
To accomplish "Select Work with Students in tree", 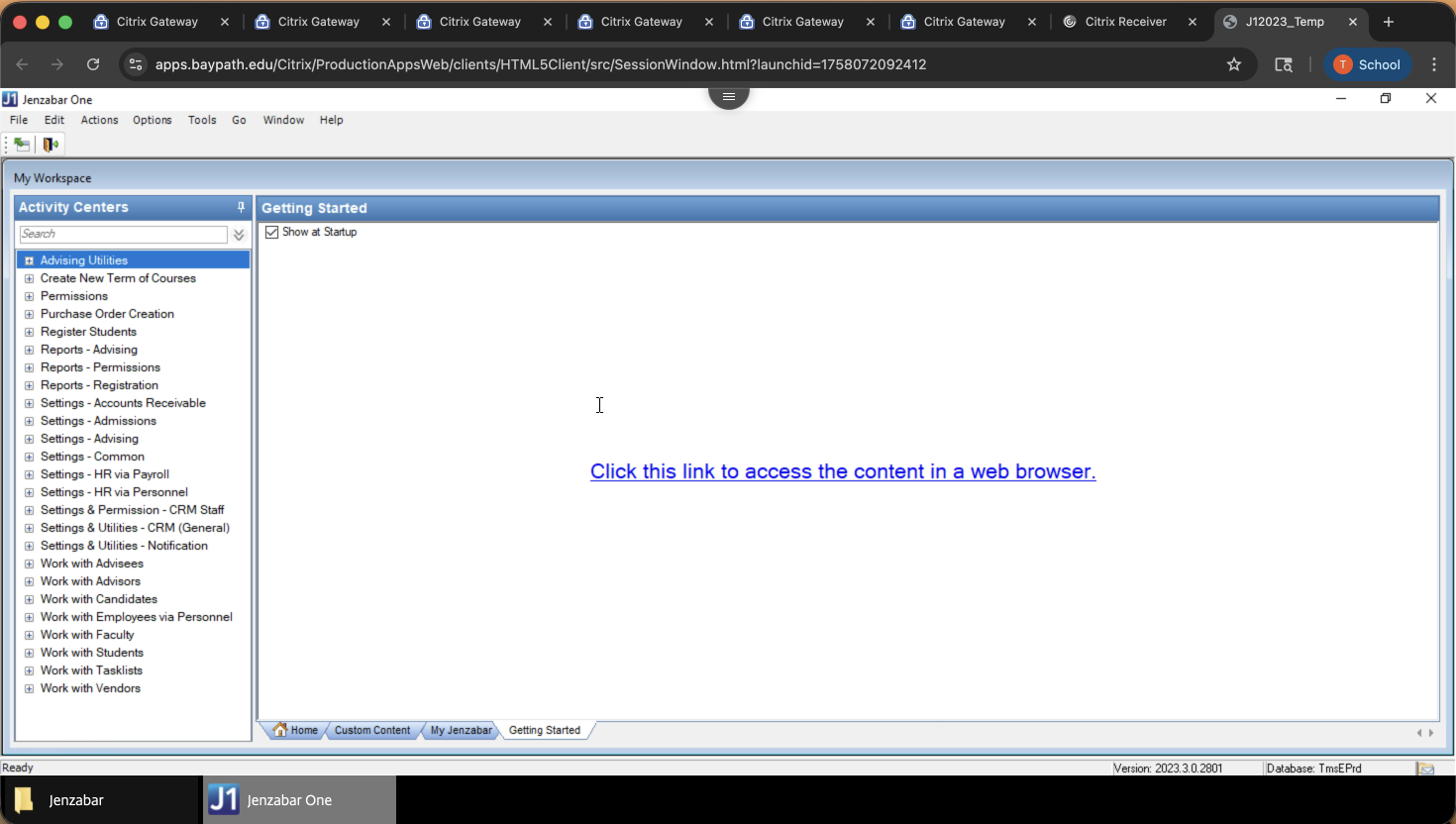I will click(92, 653).
